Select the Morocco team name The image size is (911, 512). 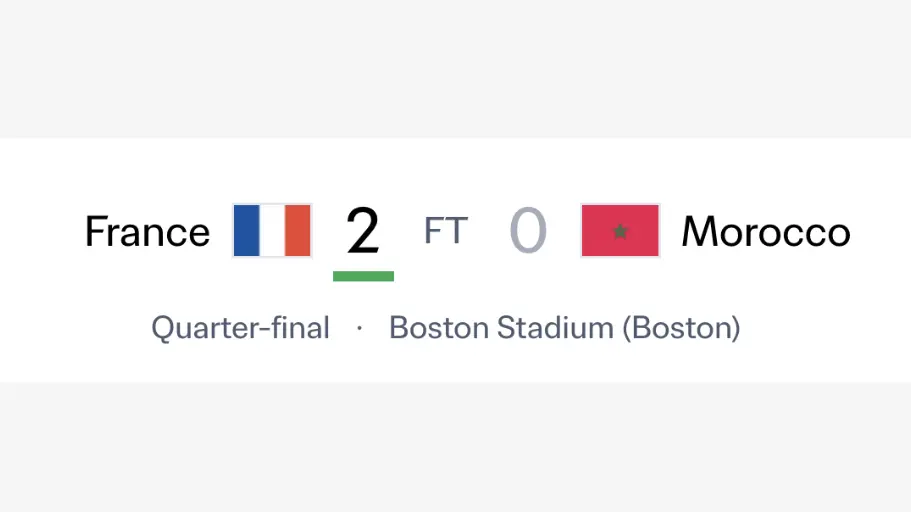pos(766,231)
